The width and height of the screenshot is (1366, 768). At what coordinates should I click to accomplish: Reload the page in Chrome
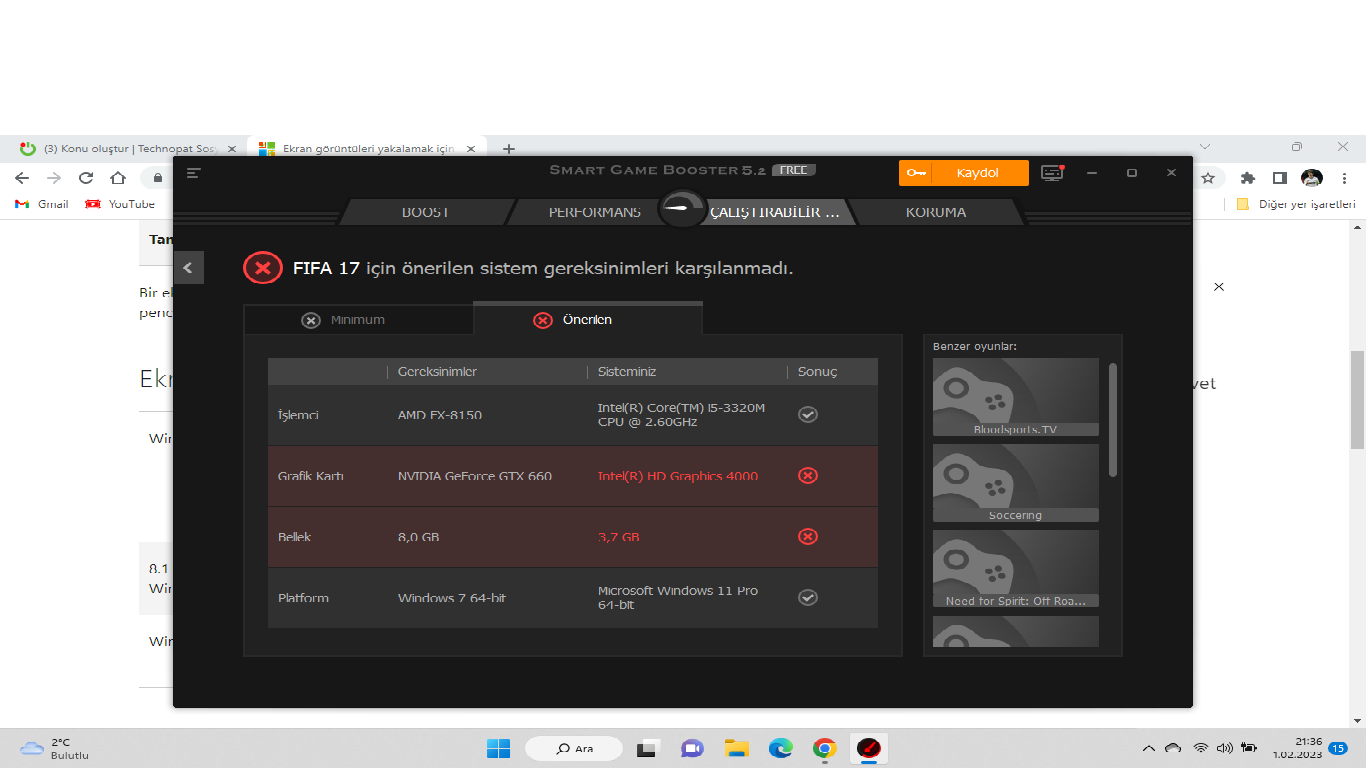point(86,178)
